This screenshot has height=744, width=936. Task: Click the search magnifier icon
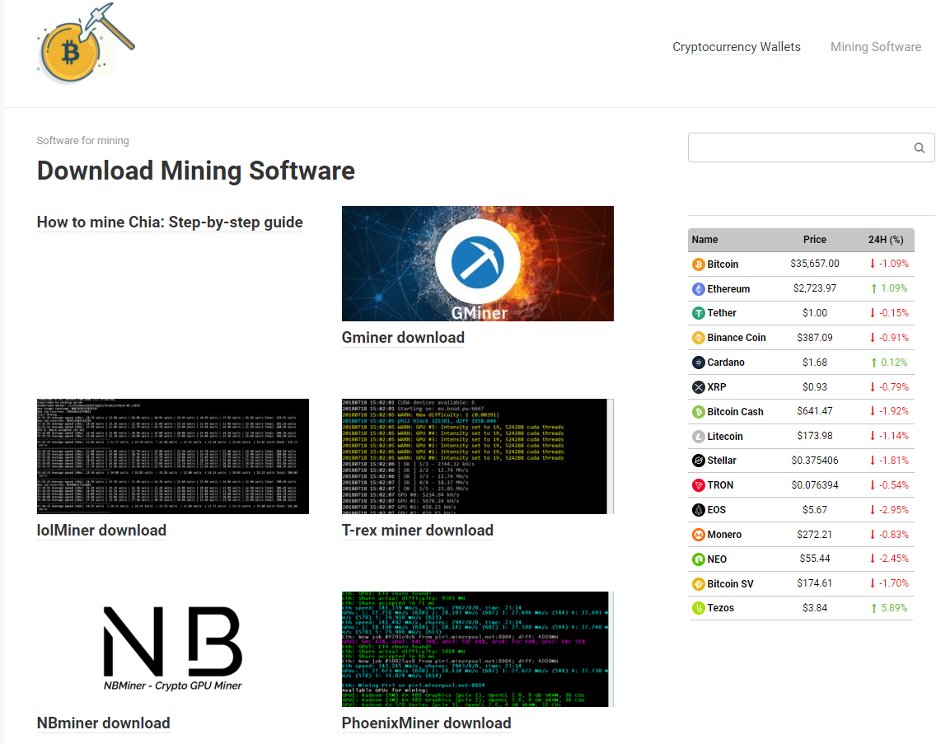pyautogui.click(x=919, y=147)
